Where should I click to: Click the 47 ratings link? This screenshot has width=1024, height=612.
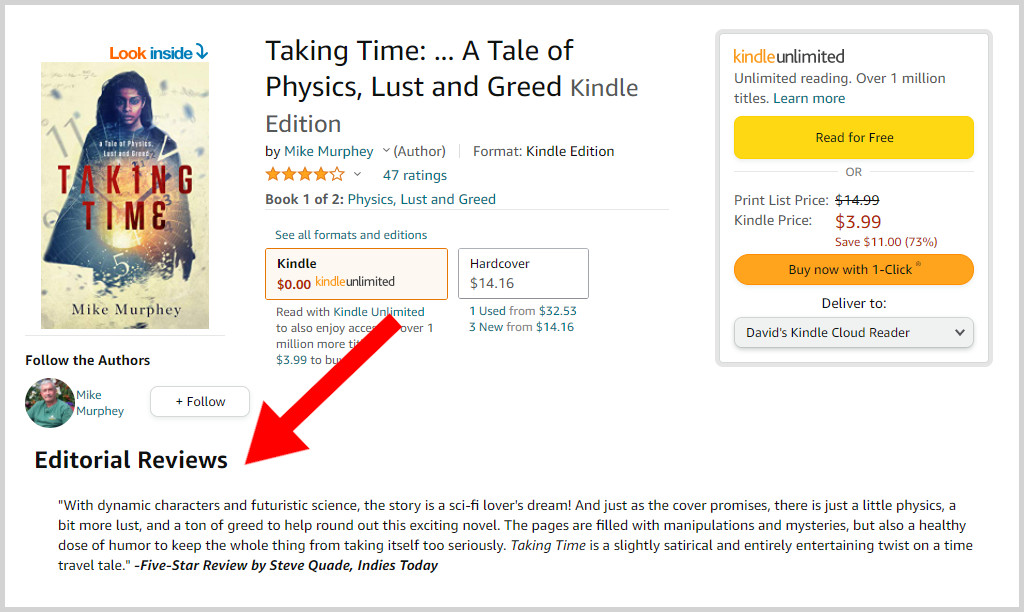coord(414,174)
